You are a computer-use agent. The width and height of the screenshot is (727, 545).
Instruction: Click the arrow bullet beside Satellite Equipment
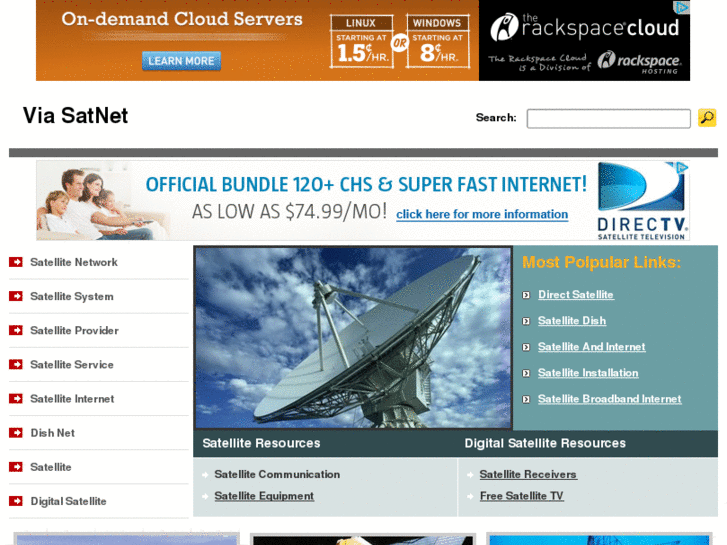[x=205, y=496]
